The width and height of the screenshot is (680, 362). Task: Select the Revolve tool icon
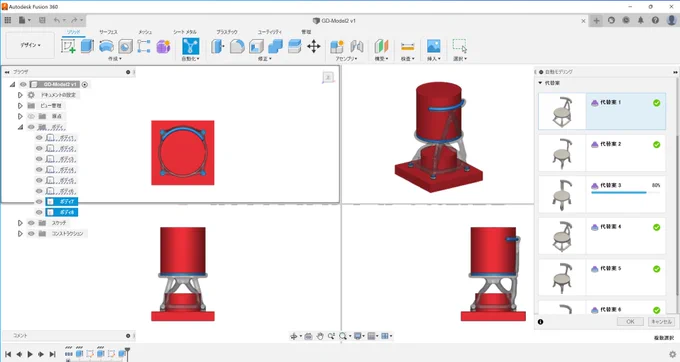(x=106, y=46)
